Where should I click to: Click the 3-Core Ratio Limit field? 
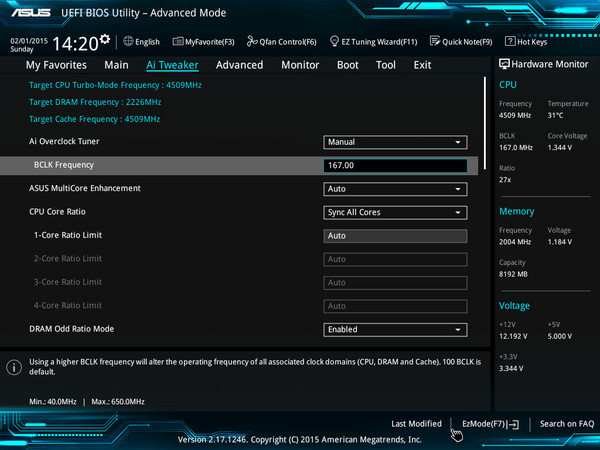click(395, 283)
